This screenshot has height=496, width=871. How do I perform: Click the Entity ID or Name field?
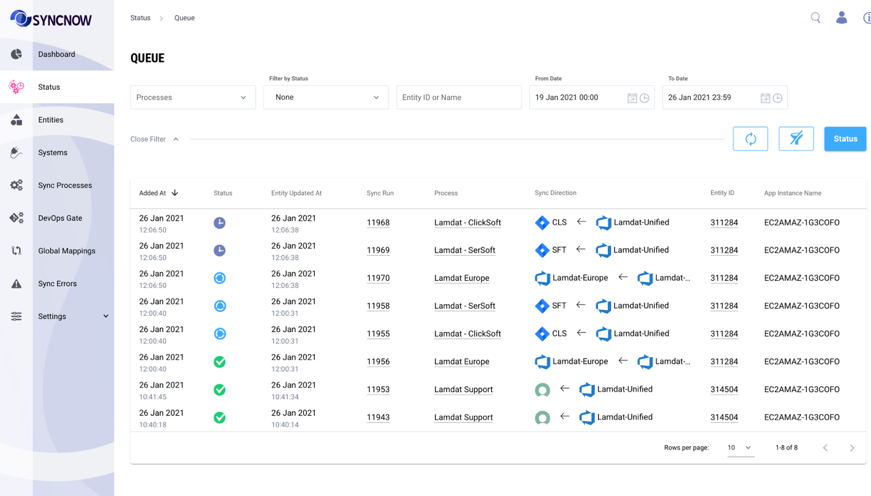point(458,98)
